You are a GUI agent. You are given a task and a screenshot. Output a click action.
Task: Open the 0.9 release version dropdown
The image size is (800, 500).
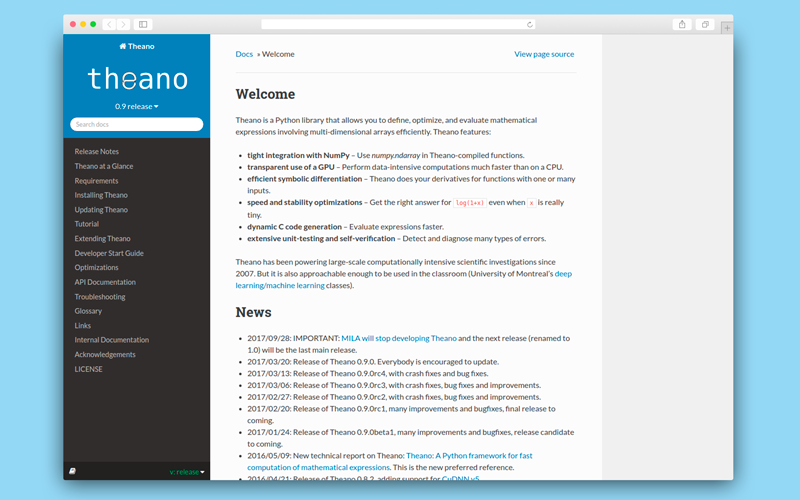coord(136,106)
